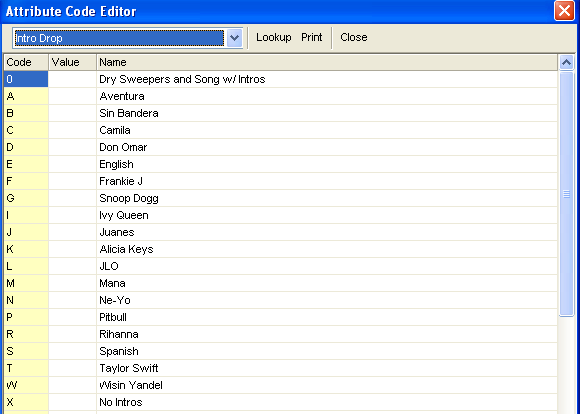
Task: Click code cell T
Action: coord(26,368)
